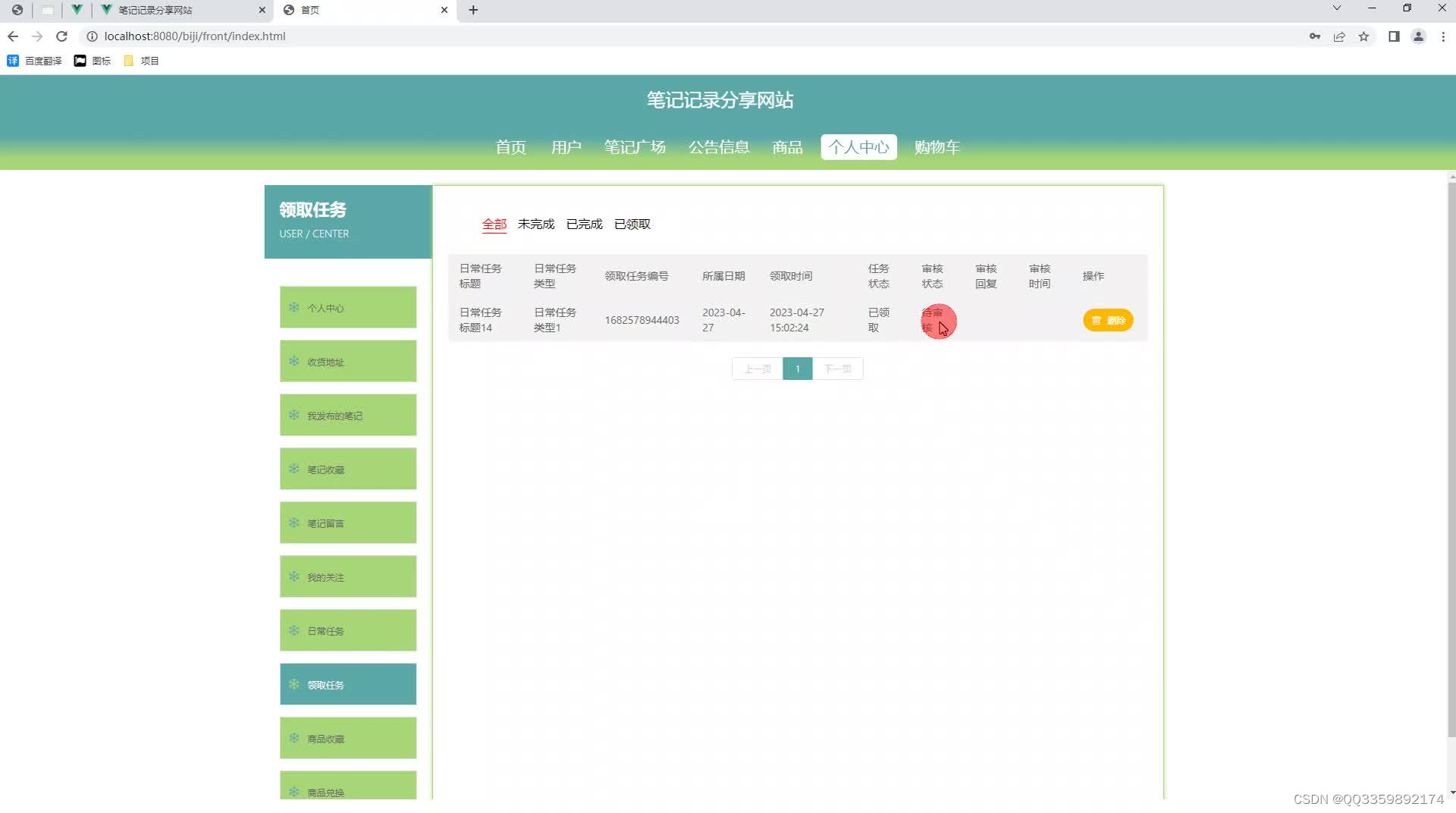Open a new tab with plus icon
Image resolution: width=1456 pixels, height=813 pixels.
tap(473, 10)
